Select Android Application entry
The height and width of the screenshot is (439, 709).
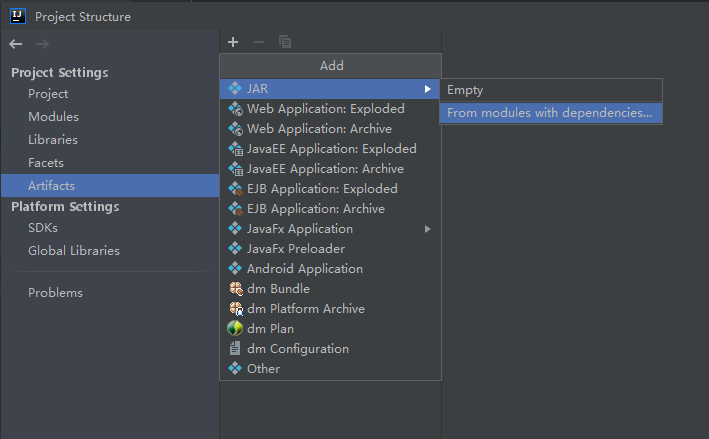click(330, 268)
